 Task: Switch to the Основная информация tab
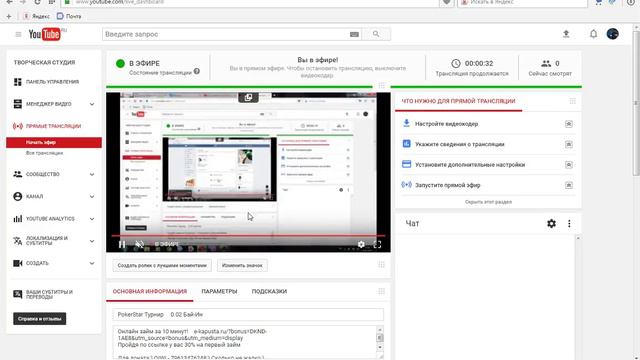(150, 291)
